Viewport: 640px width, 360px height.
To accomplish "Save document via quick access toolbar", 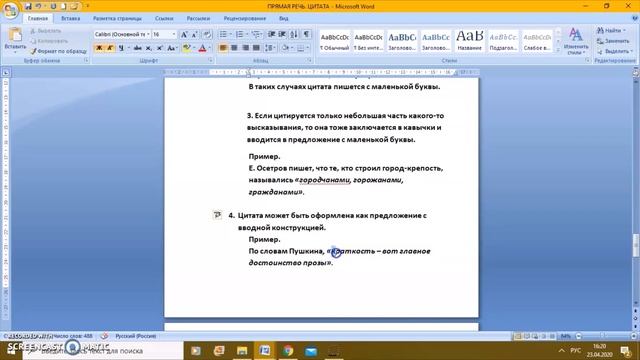I will 28,6.
